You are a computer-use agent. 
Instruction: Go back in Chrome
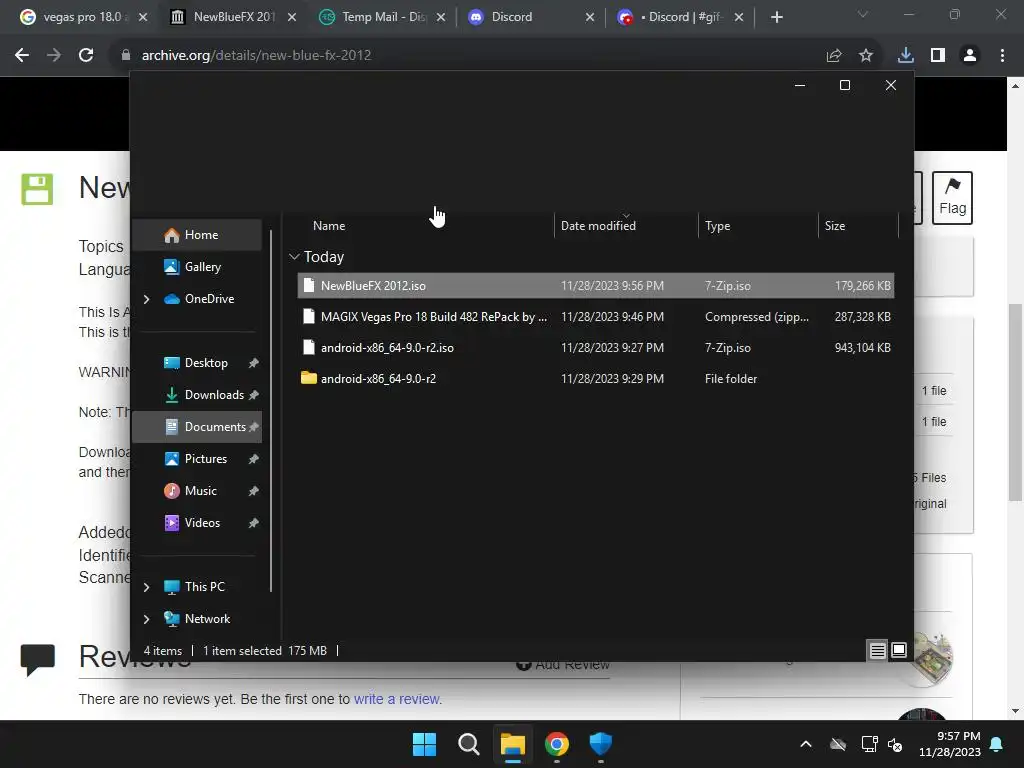(22, 56)
